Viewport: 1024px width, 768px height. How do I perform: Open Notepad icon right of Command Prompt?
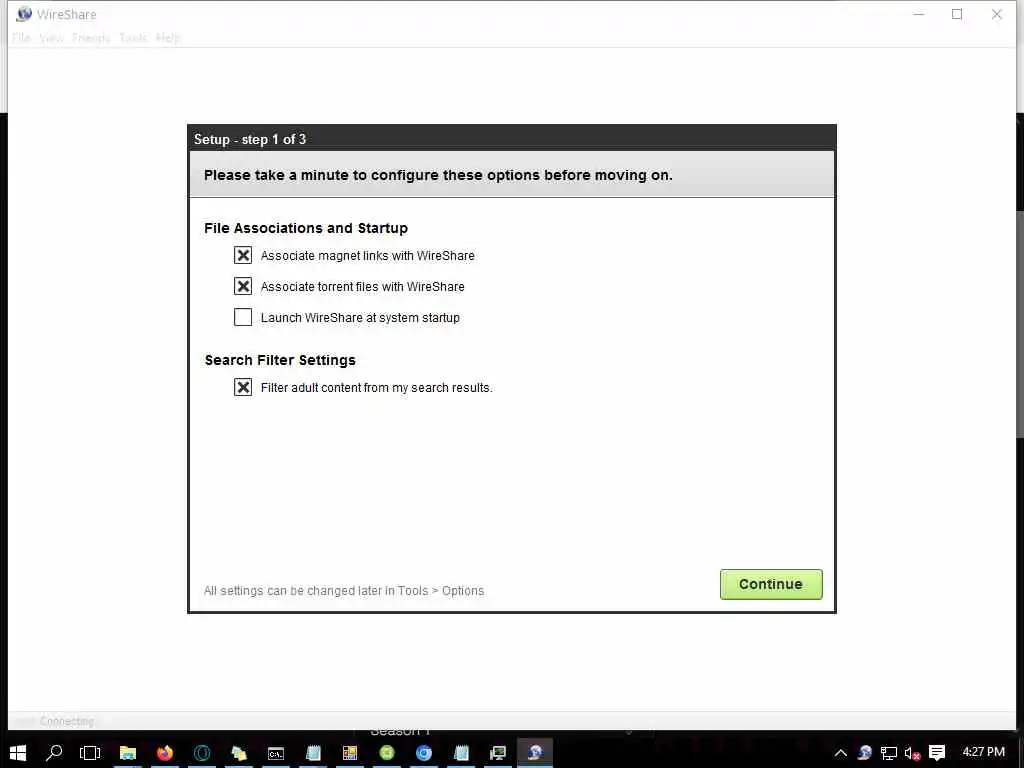pos(313,753)
